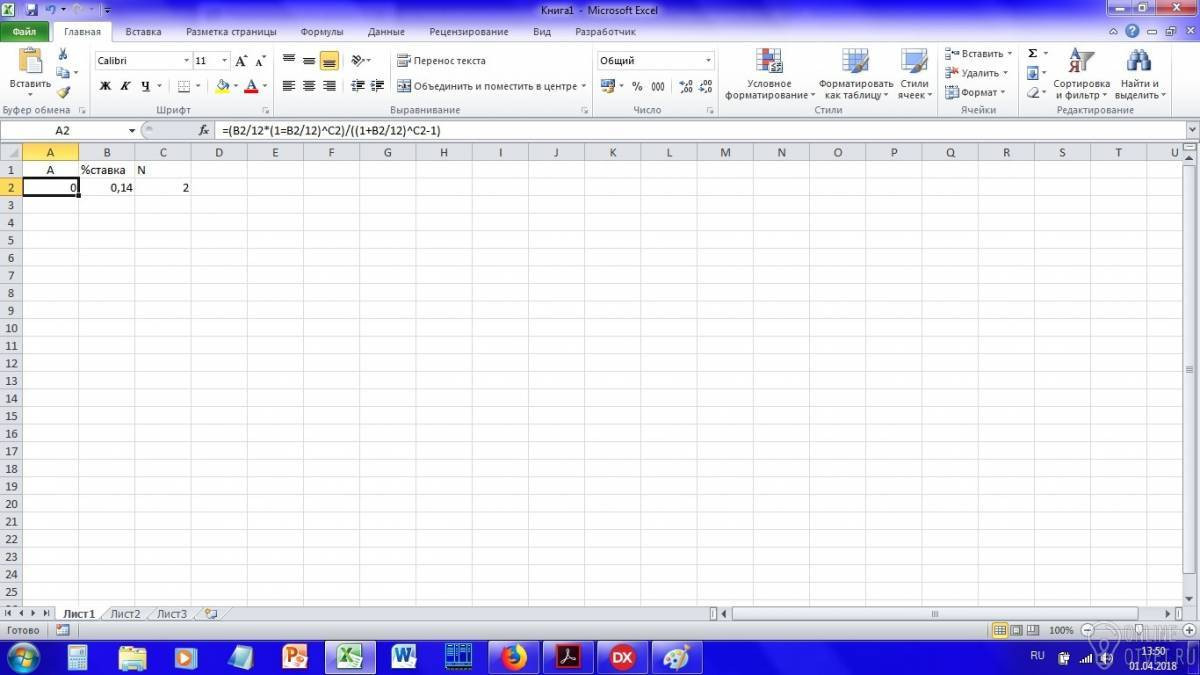Open the number format dropdown showing Общий
1200x675 pixels.
pos(708,61)
